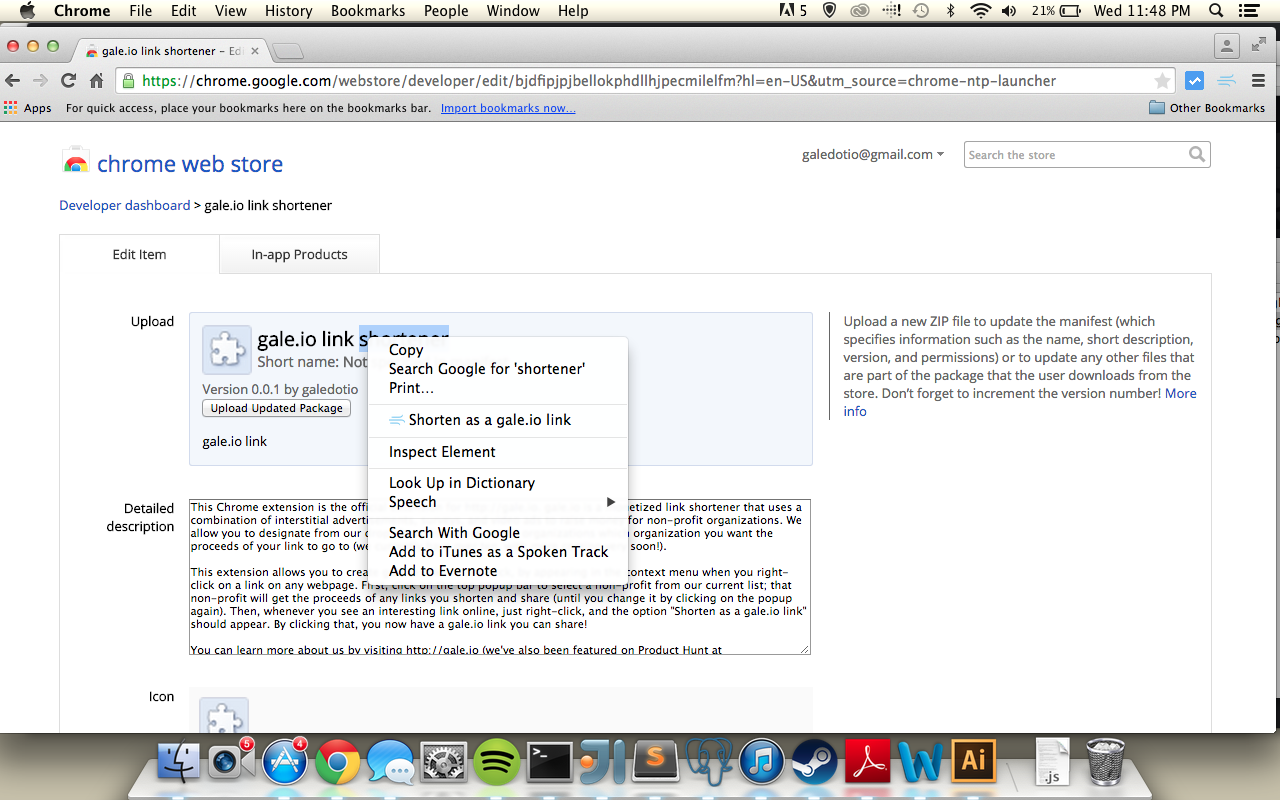Viewport: 1280px width, 800px height.
Task: Switch to the In-app Products tab
Action: click(x=299, y=254)
